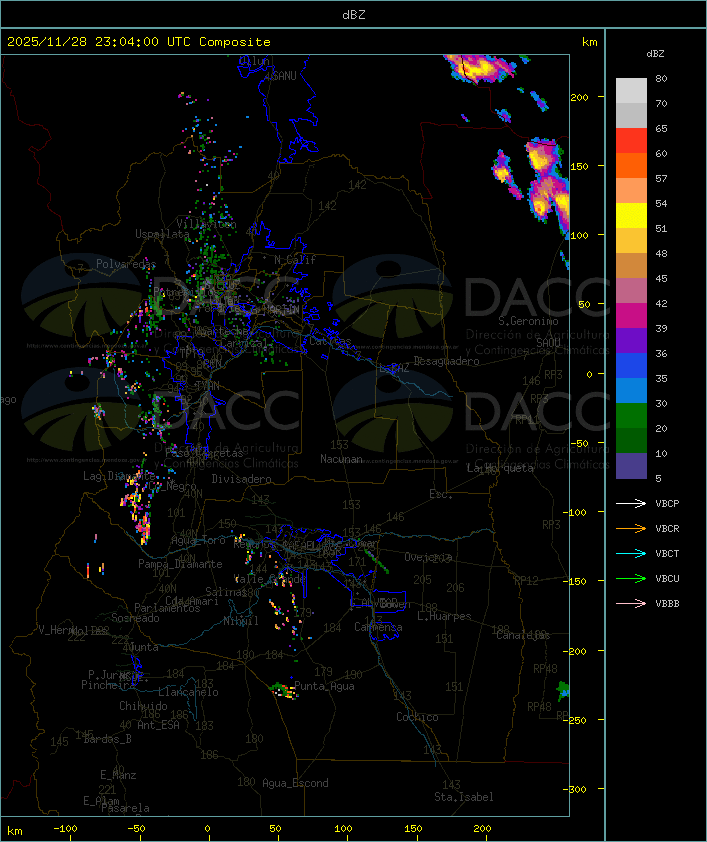The width and height of the screenshot is (707, 842).
Task: Select the magenta swatch in dBZ legend
Action: tap(631, 316)
